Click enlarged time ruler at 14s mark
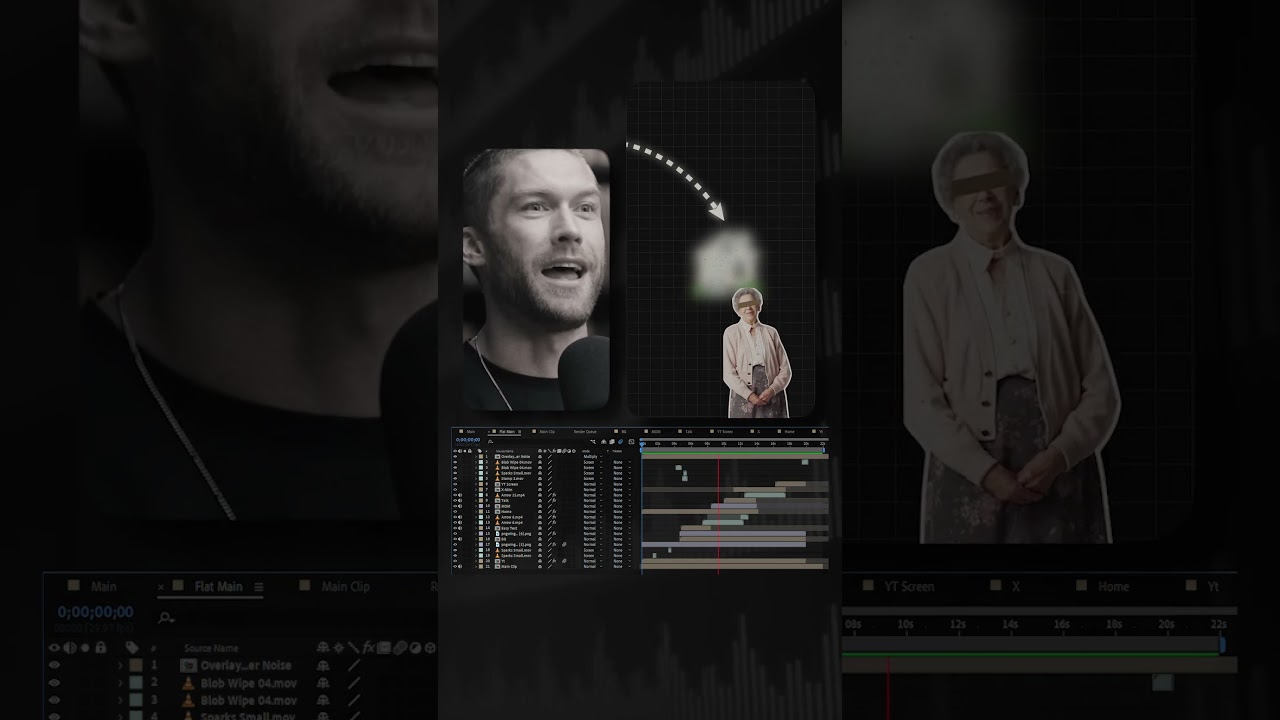Viewport: 1280px width, 720px height. (x=1009, y=624)
